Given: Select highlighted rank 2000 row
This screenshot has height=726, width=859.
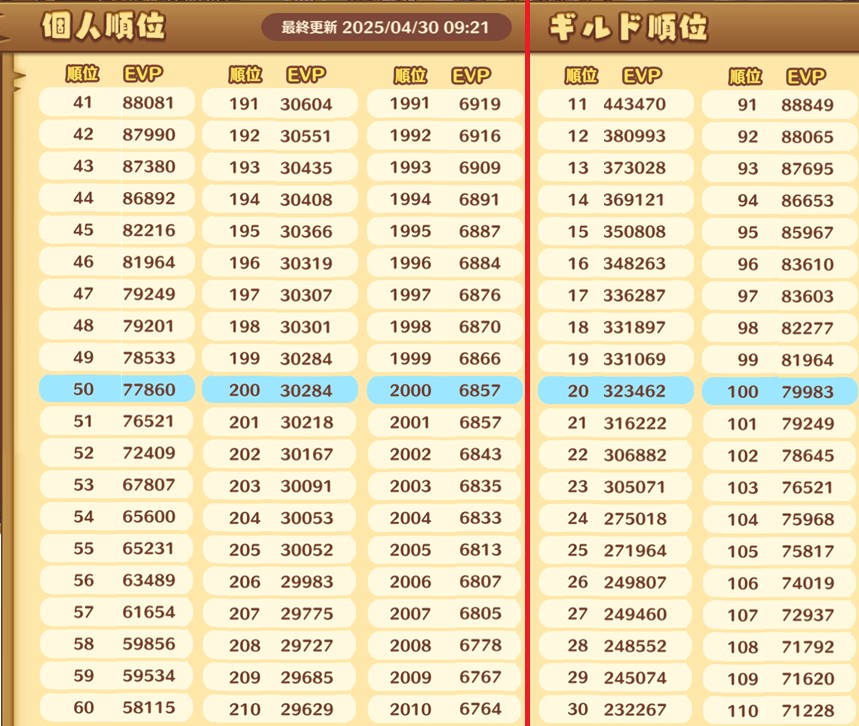Looking at the screenshot, I should [445, 390].
